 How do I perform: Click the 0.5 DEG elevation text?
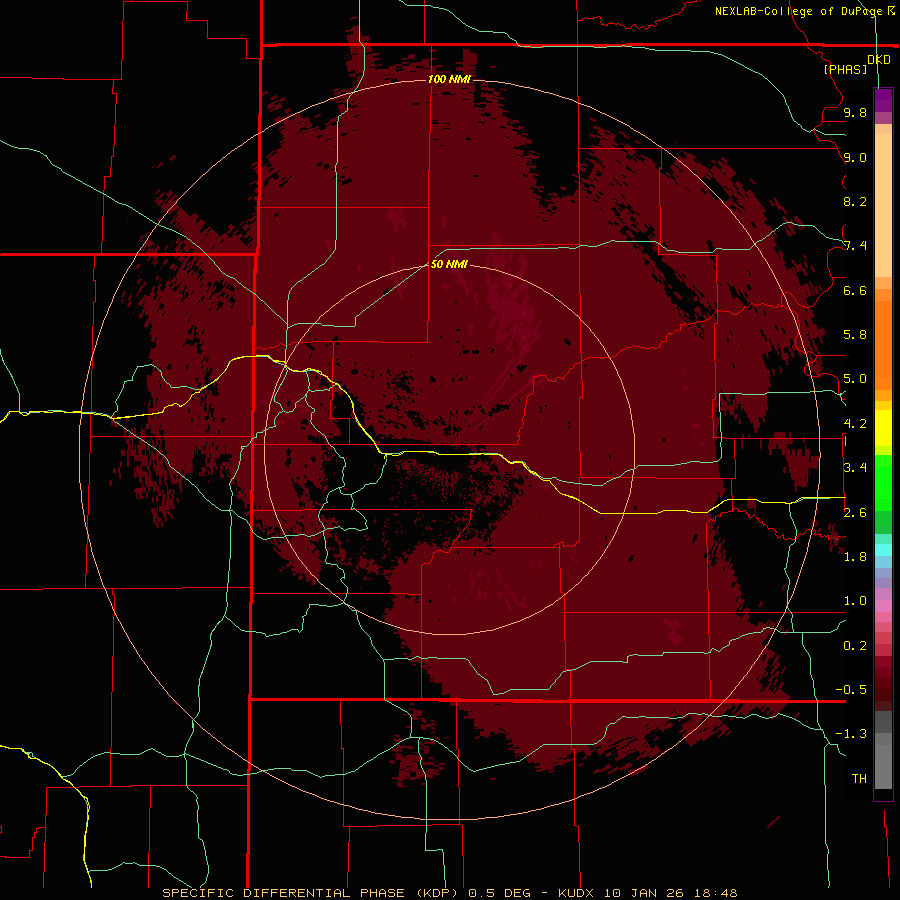pyautogui.click(x=499, y=893)
